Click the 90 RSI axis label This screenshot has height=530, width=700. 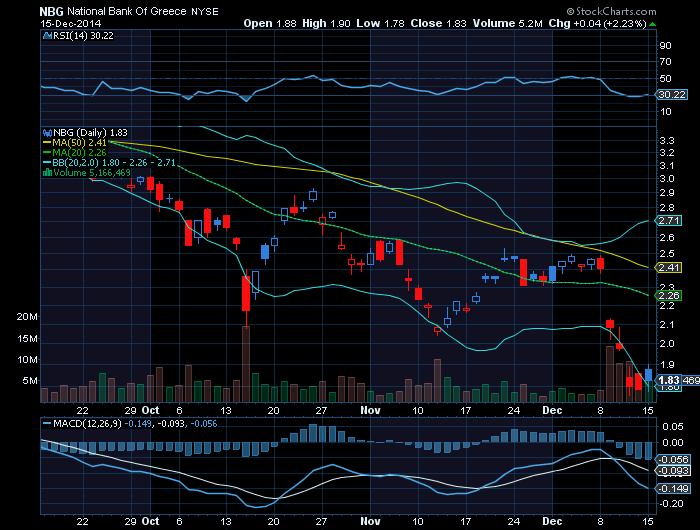pos(666,46)
